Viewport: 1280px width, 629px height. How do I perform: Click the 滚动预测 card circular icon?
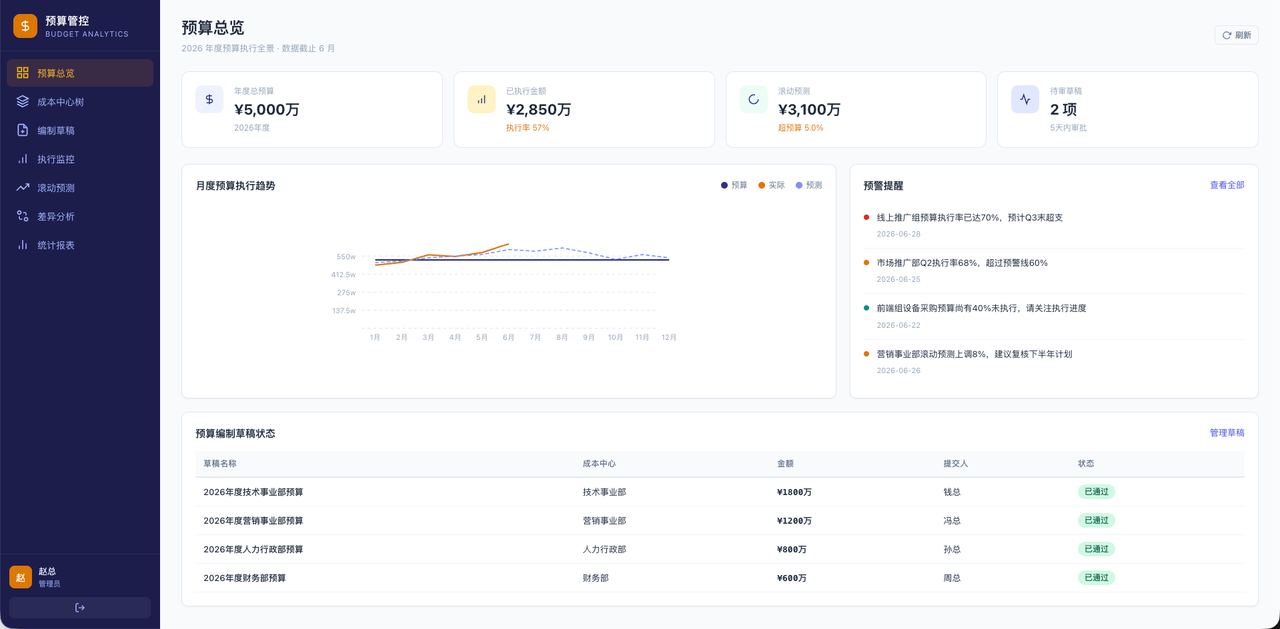pos(753,99)
